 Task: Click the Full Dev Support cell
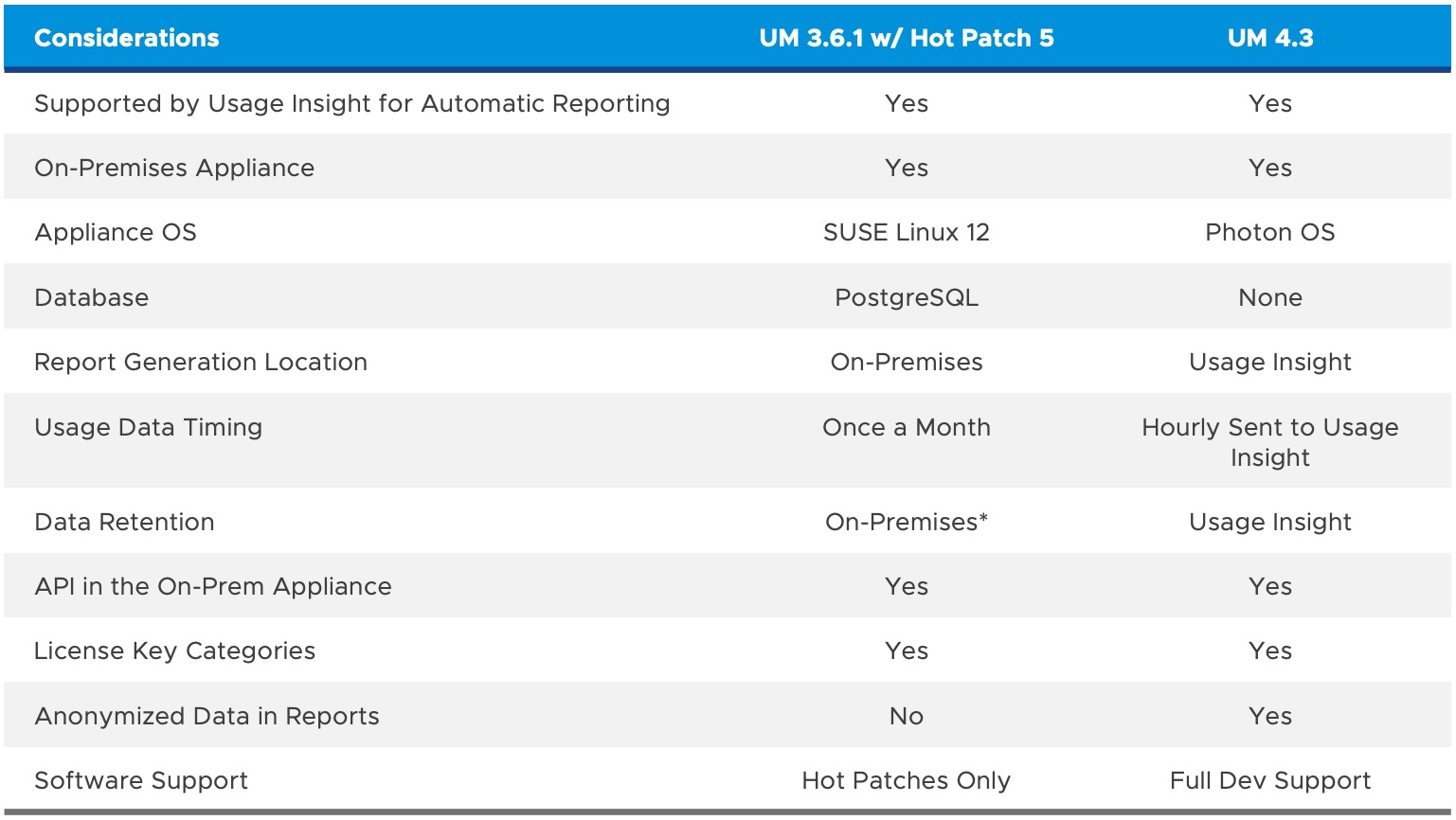(x=1269, y=780)
